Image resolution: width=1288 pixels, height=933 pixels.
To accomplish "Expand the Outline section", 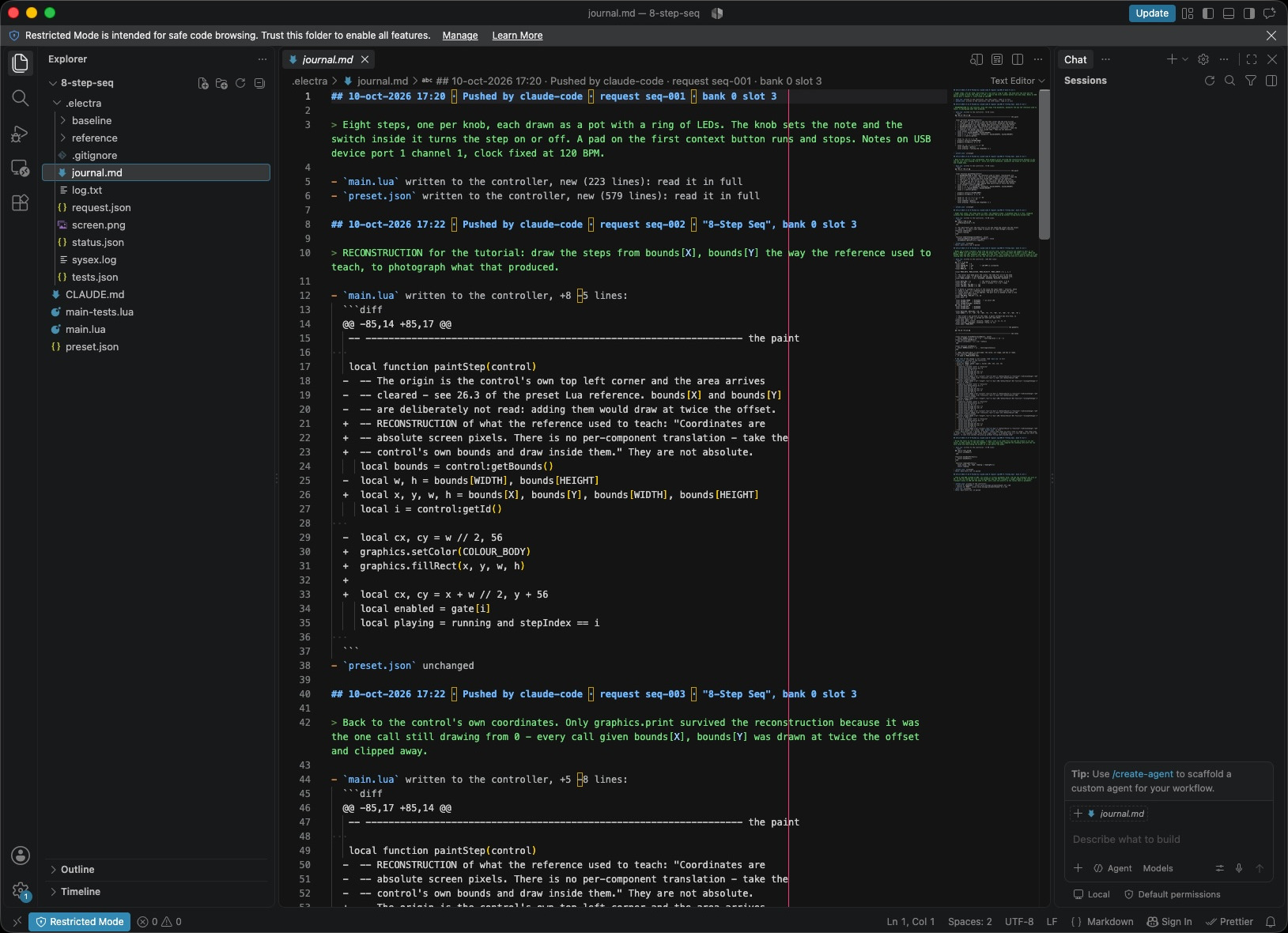I will [157, 870].
